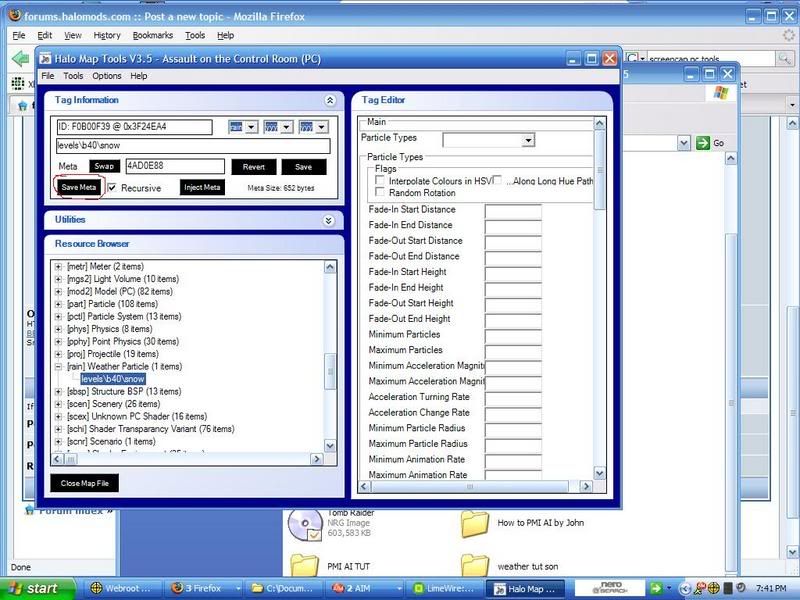
Task: Expand the [metr] Meter tree node
Action: point(58,267)
